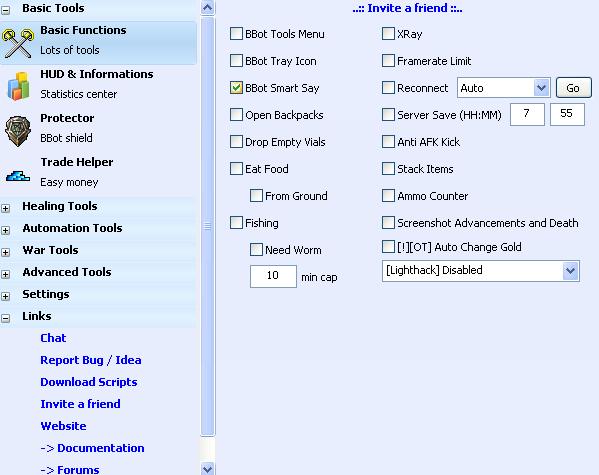Enable BBot Tools Menu checkbox
Viewport: 599px width, 475px height.
coord(236,34)
